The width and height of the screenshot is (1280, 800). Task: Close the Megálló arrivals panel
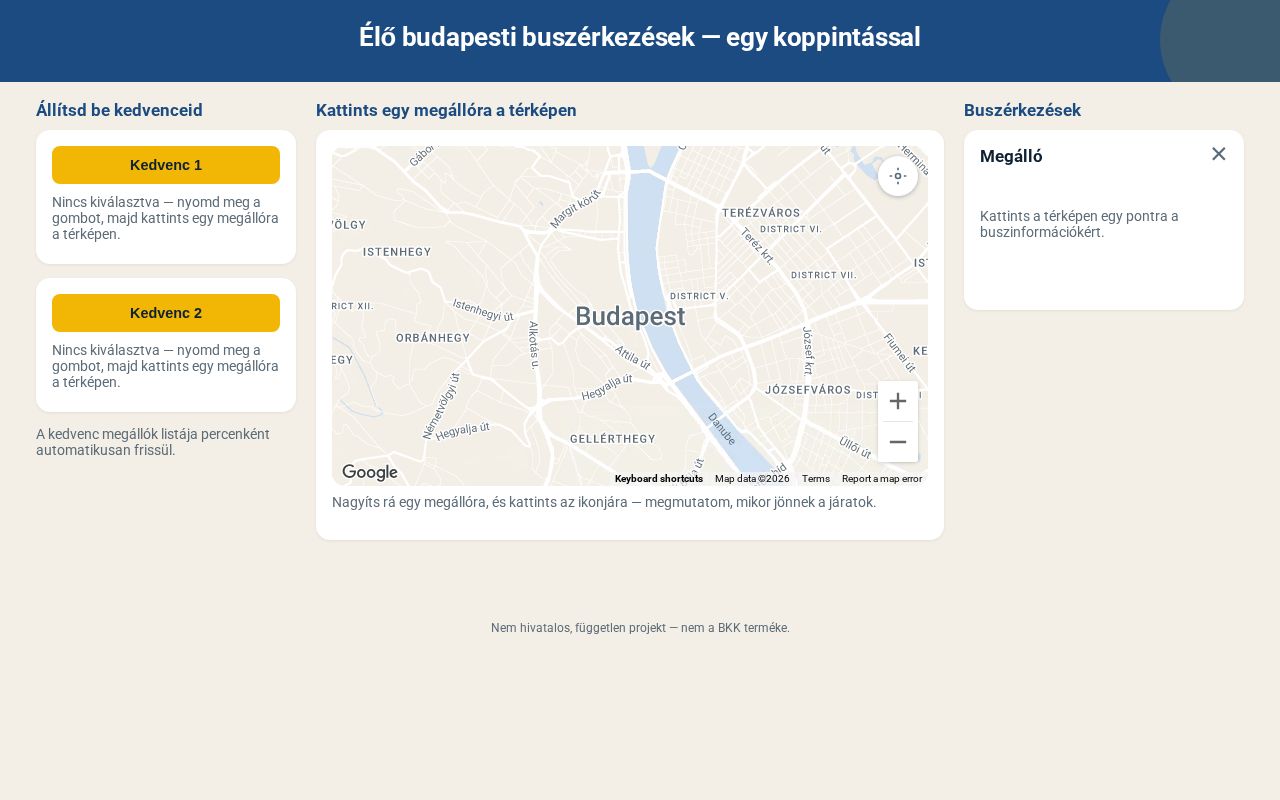coord(1218,154)
